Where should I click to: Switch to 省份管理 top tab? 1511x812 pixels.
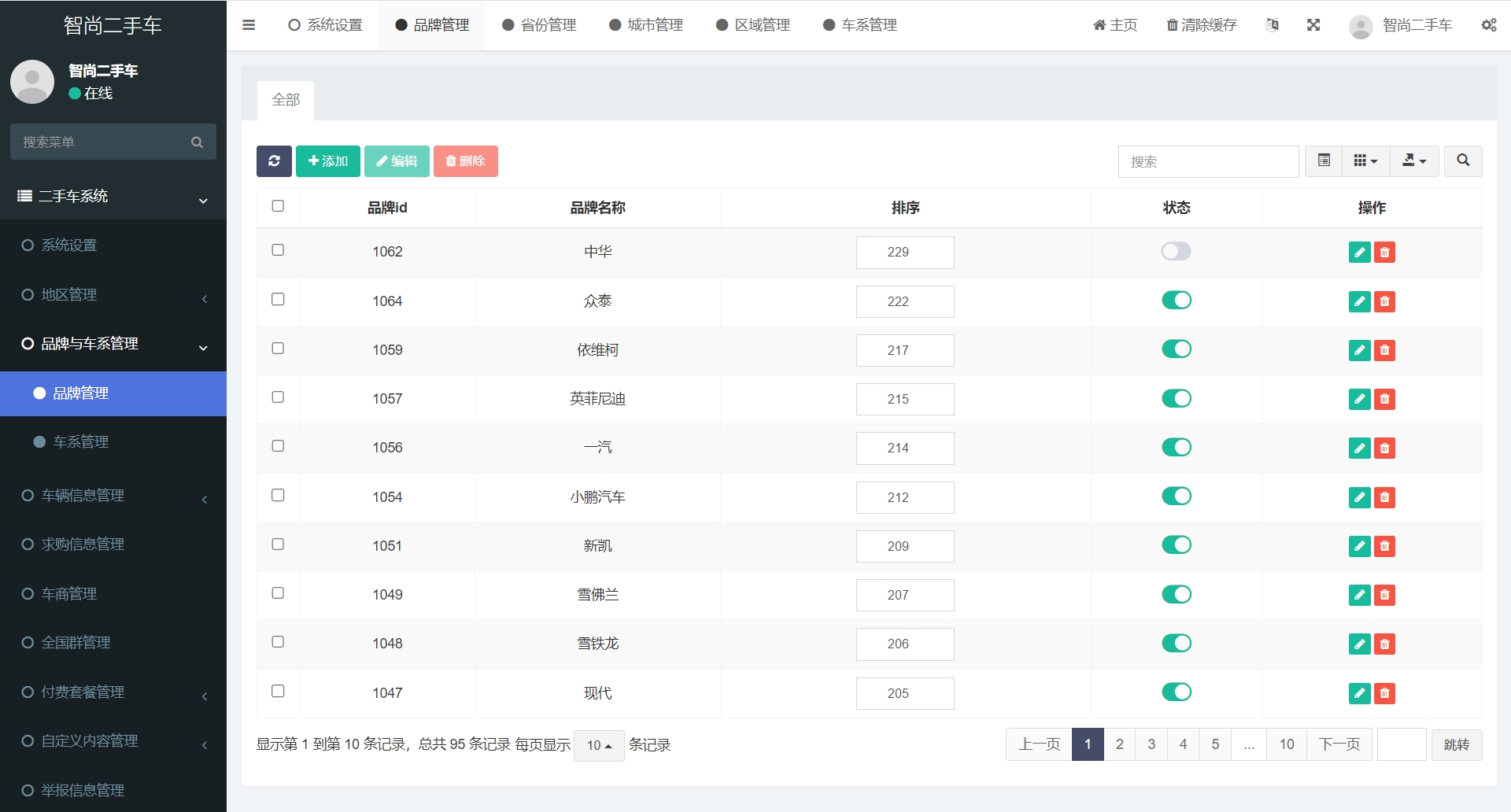pos(539,25)
